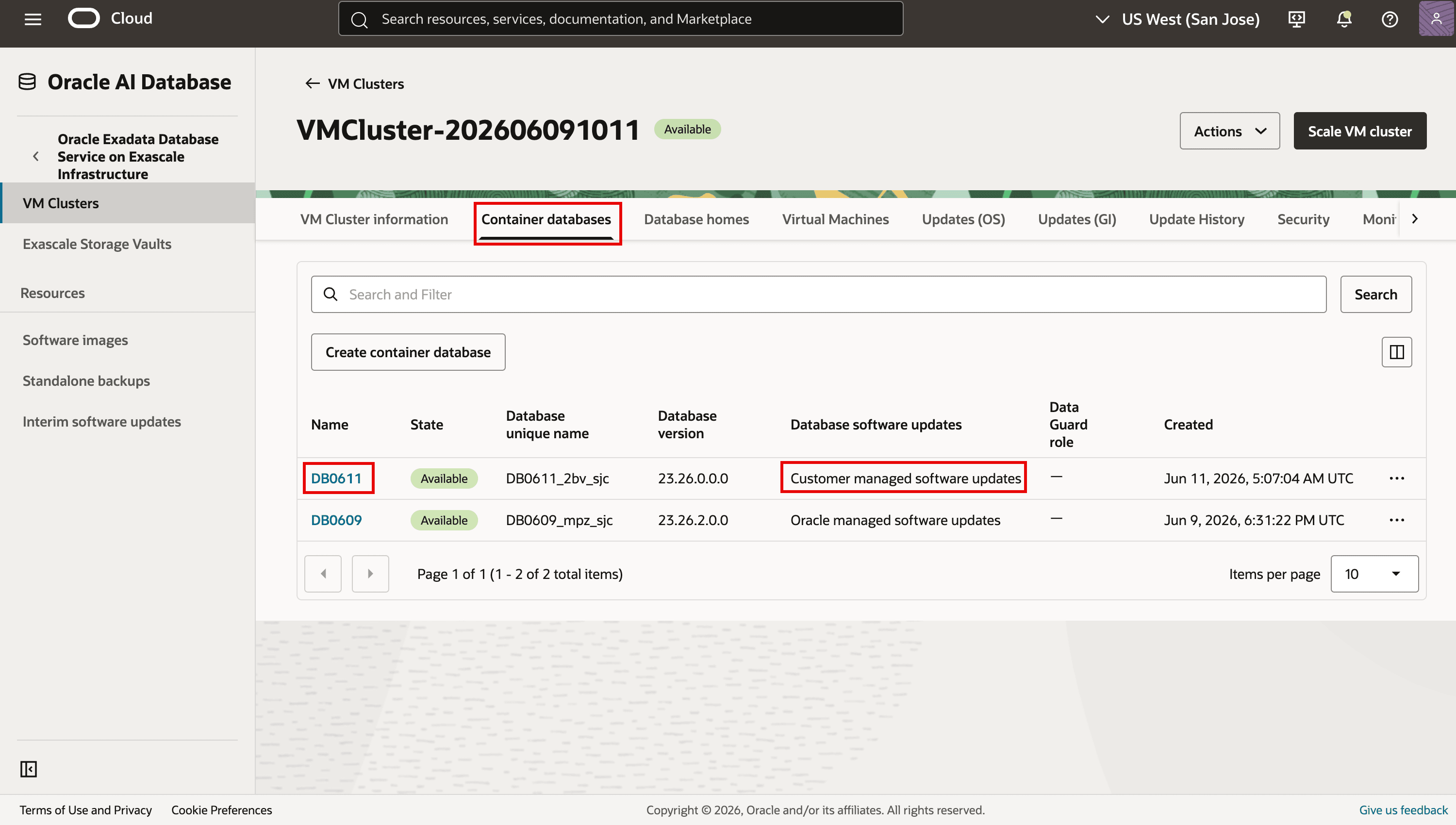Collapse the sidebar with bottom panel icon

28,769
